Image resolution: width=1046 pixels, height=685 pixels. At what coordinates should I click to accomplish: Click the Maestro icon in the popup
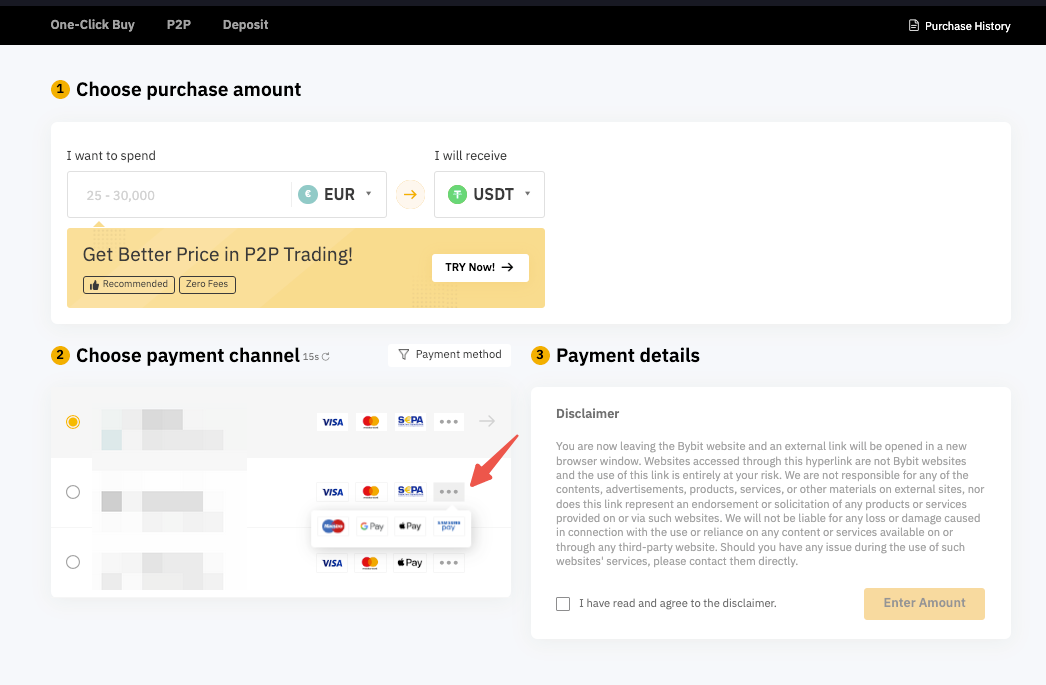tap(333, 526)
